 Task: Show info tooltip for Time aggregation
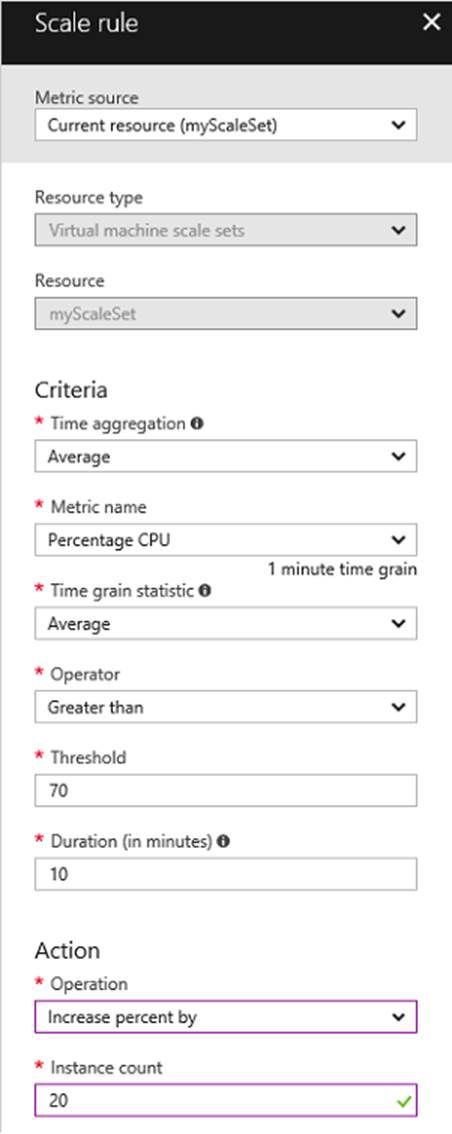[197, 424]
